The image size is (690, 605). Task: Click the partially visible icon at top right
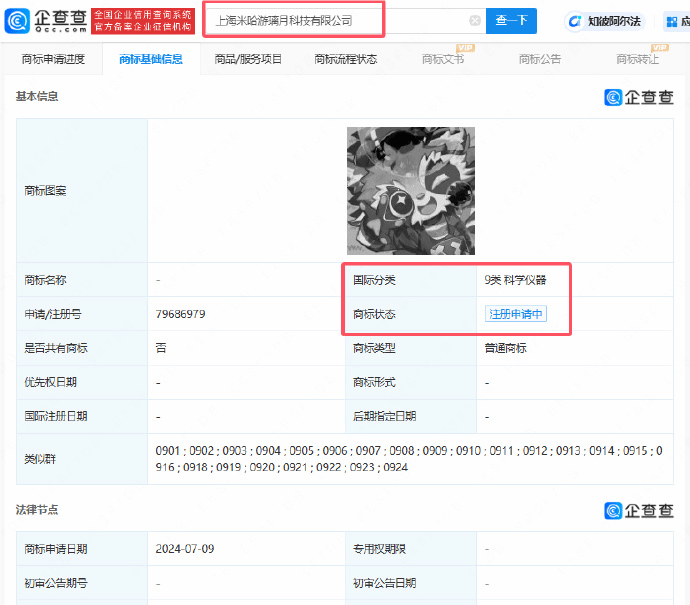[x=678, y=21]
